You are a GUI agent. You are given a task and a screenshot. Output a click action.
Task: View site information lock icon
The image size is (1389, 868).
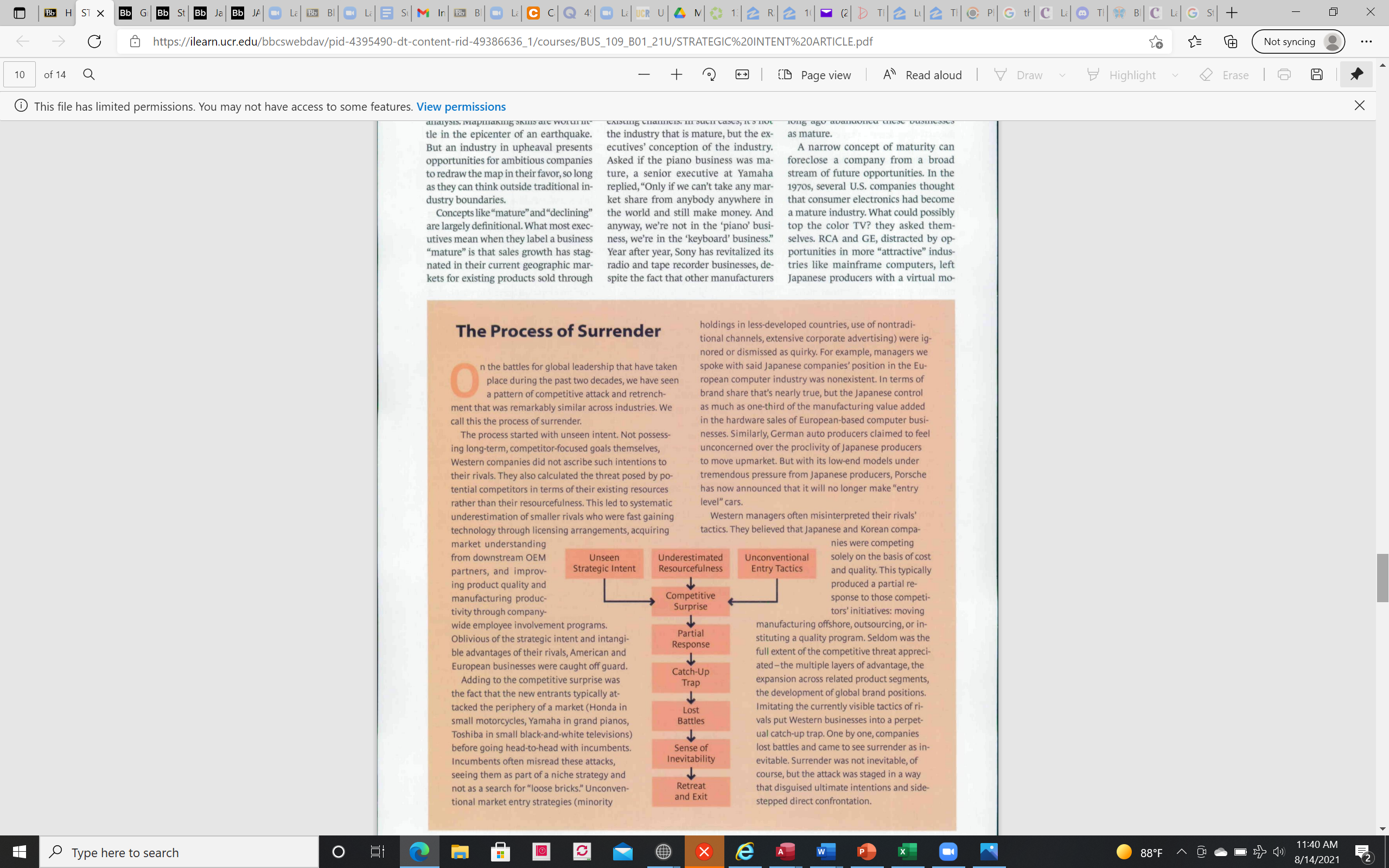click(x=135, y=41)
